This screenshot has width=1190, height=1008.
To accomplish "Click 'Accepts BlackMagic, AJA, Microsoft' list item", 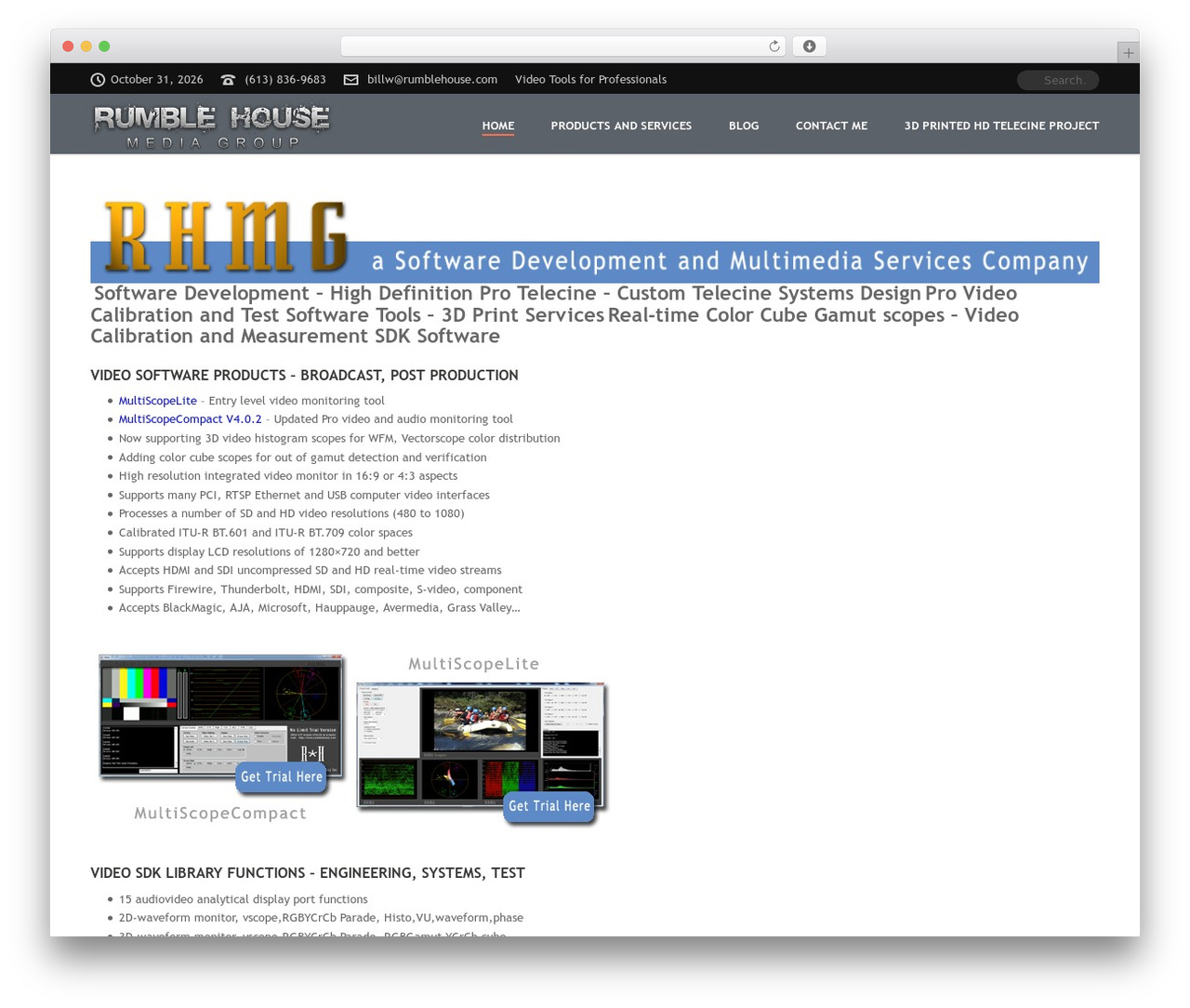I will click(x=319, y=608).
